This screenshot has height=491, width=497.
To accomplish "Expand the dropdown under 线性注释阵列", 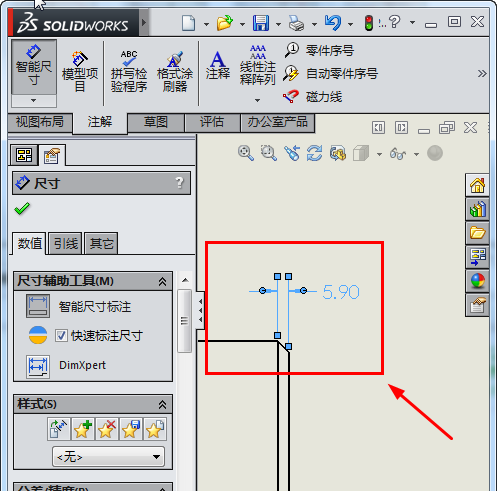I will pyautogui.click(x=257, y=100).
